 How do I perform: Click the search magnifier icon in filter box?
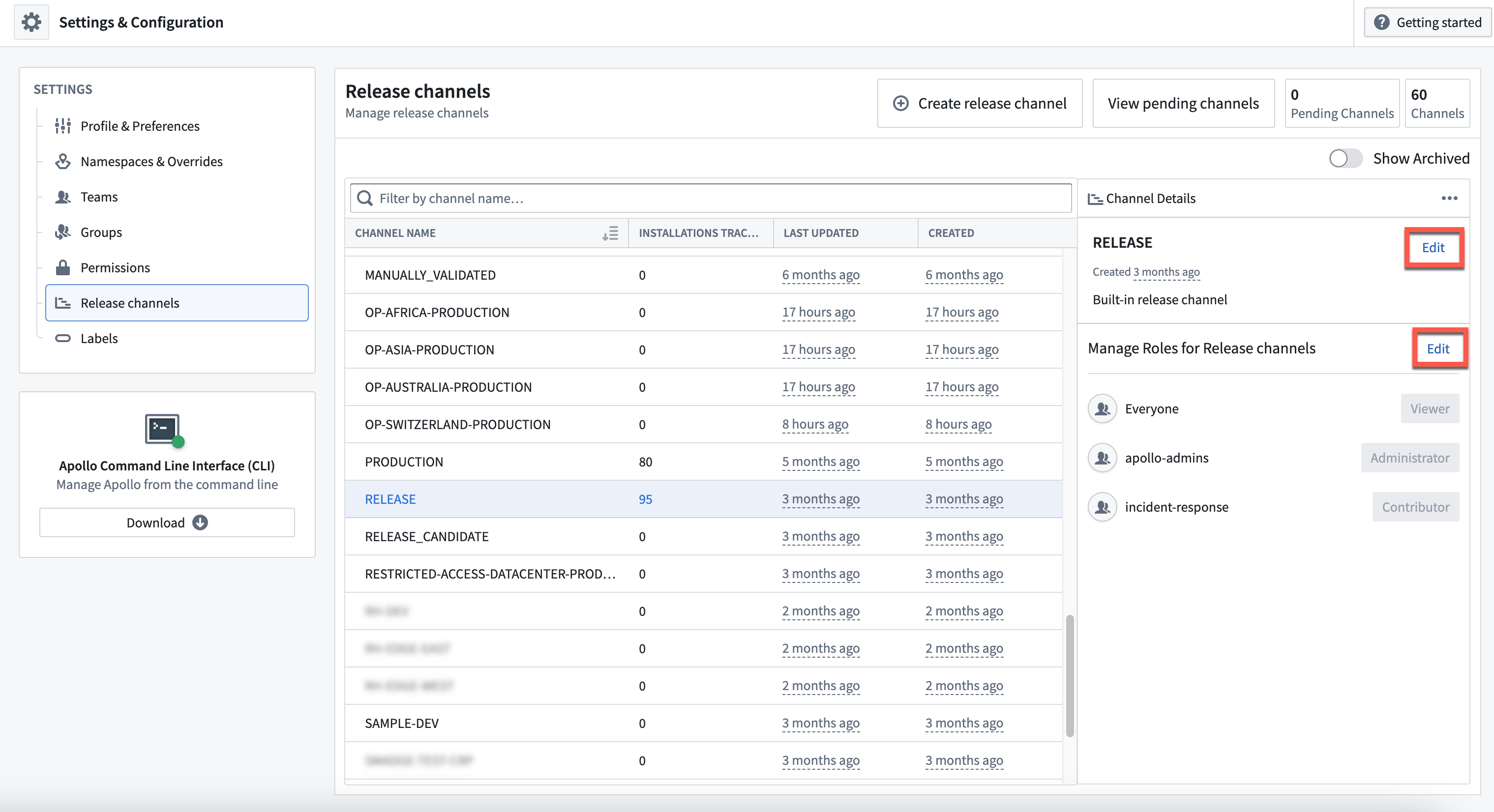[x=365, y=198]
